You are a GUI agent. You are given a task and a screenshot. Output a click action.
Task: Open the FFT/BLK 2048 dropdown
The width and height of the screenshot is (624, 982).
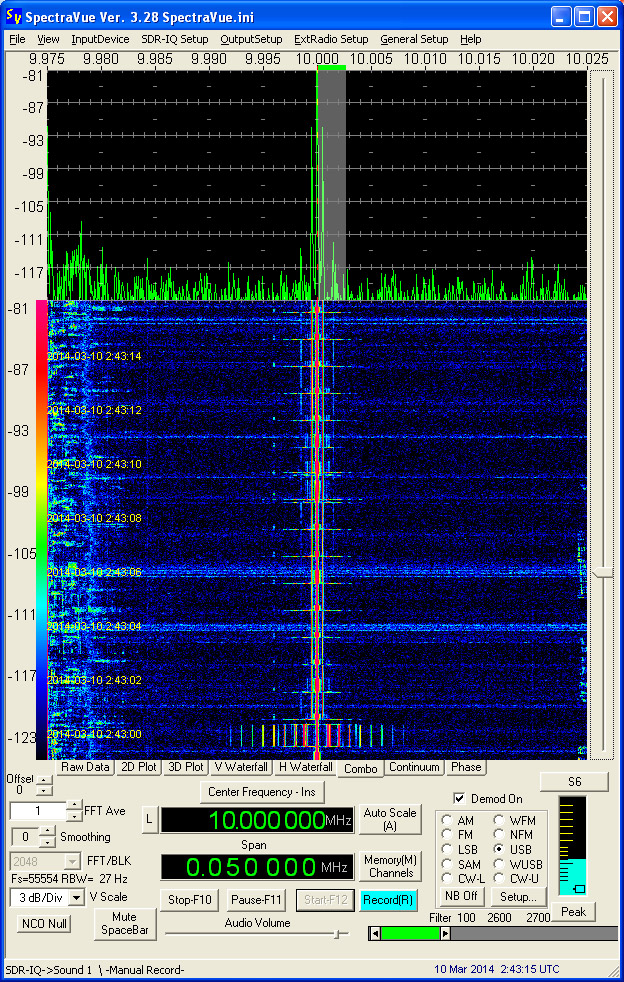click(x=75, y=861)
